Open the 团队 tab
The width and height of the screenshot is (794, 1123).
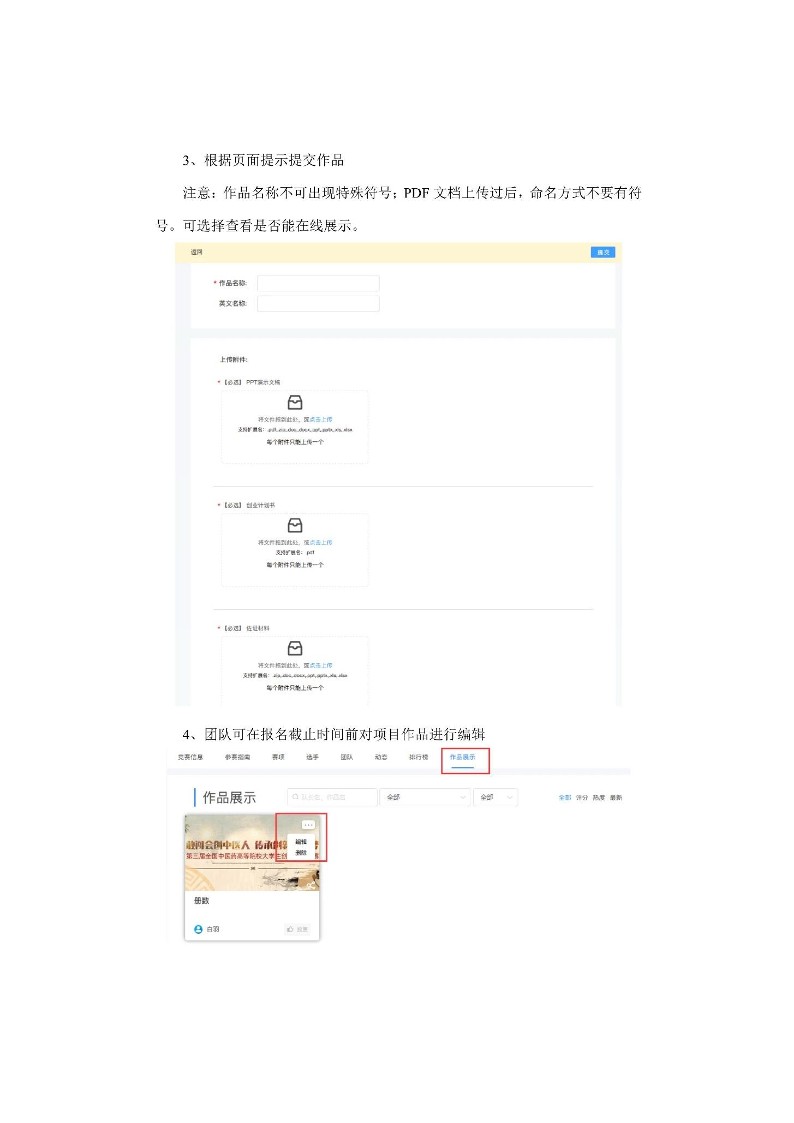click(x=347, y=758)
